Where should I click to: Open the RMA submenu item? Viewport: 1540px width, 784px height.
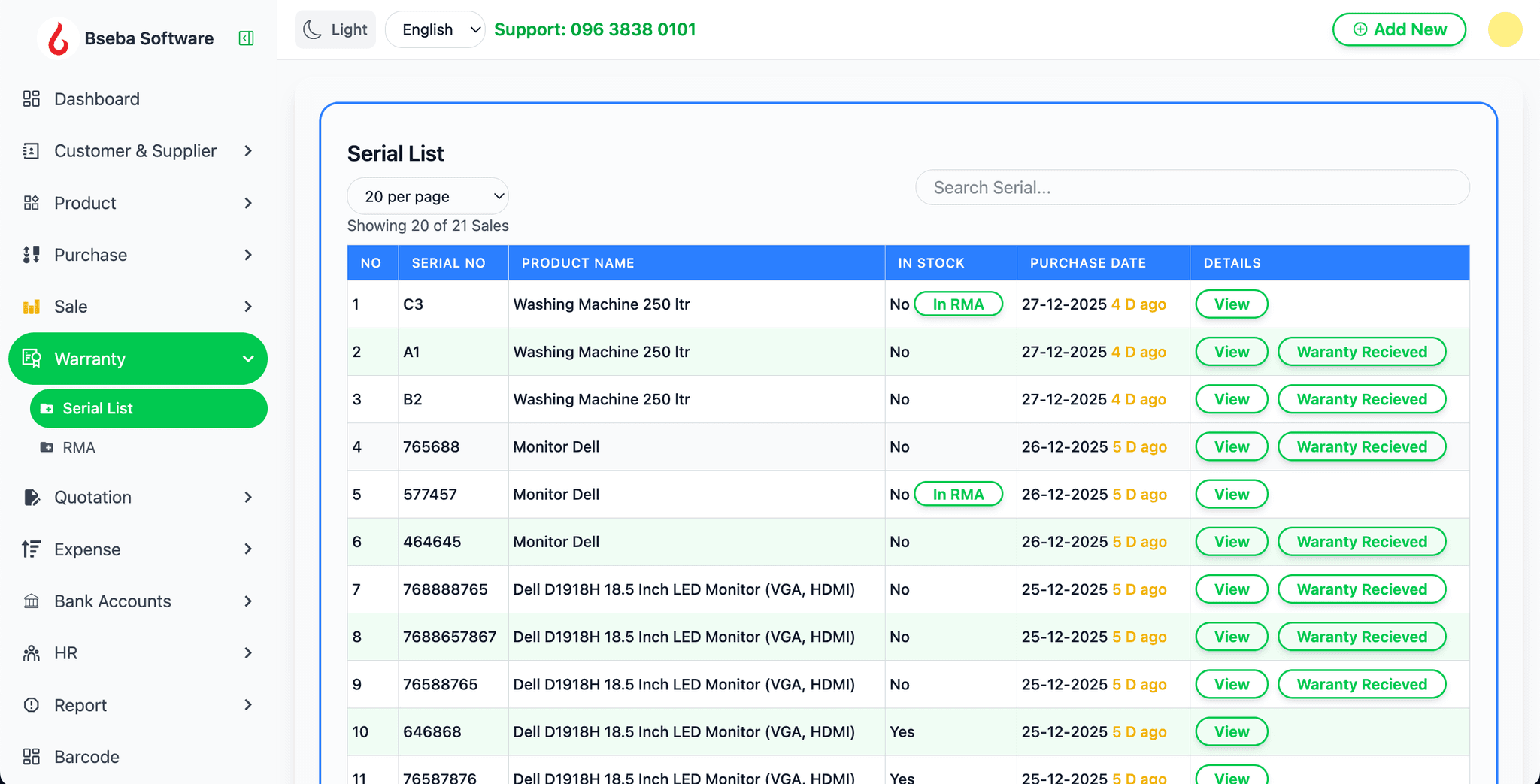pos(79,447)
